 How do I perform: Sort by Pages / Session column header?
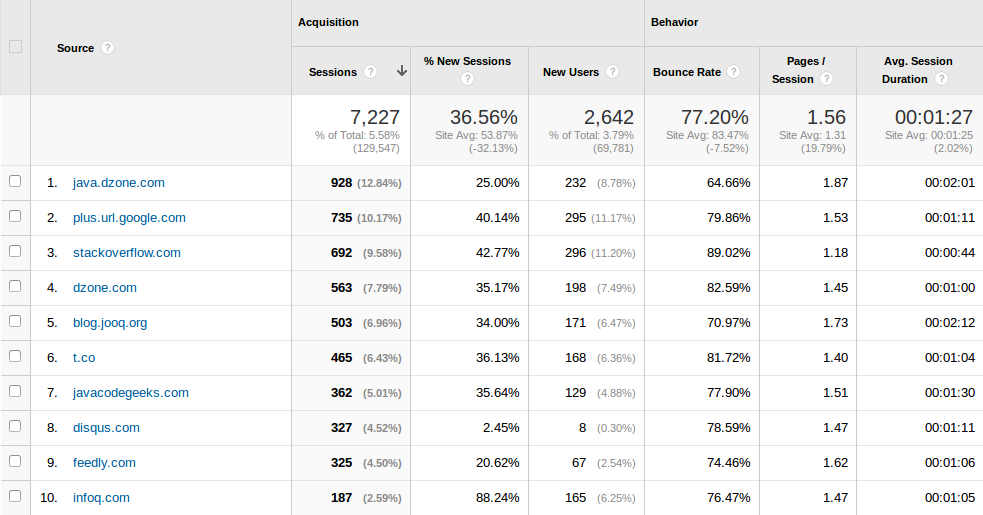coord(801,70)
